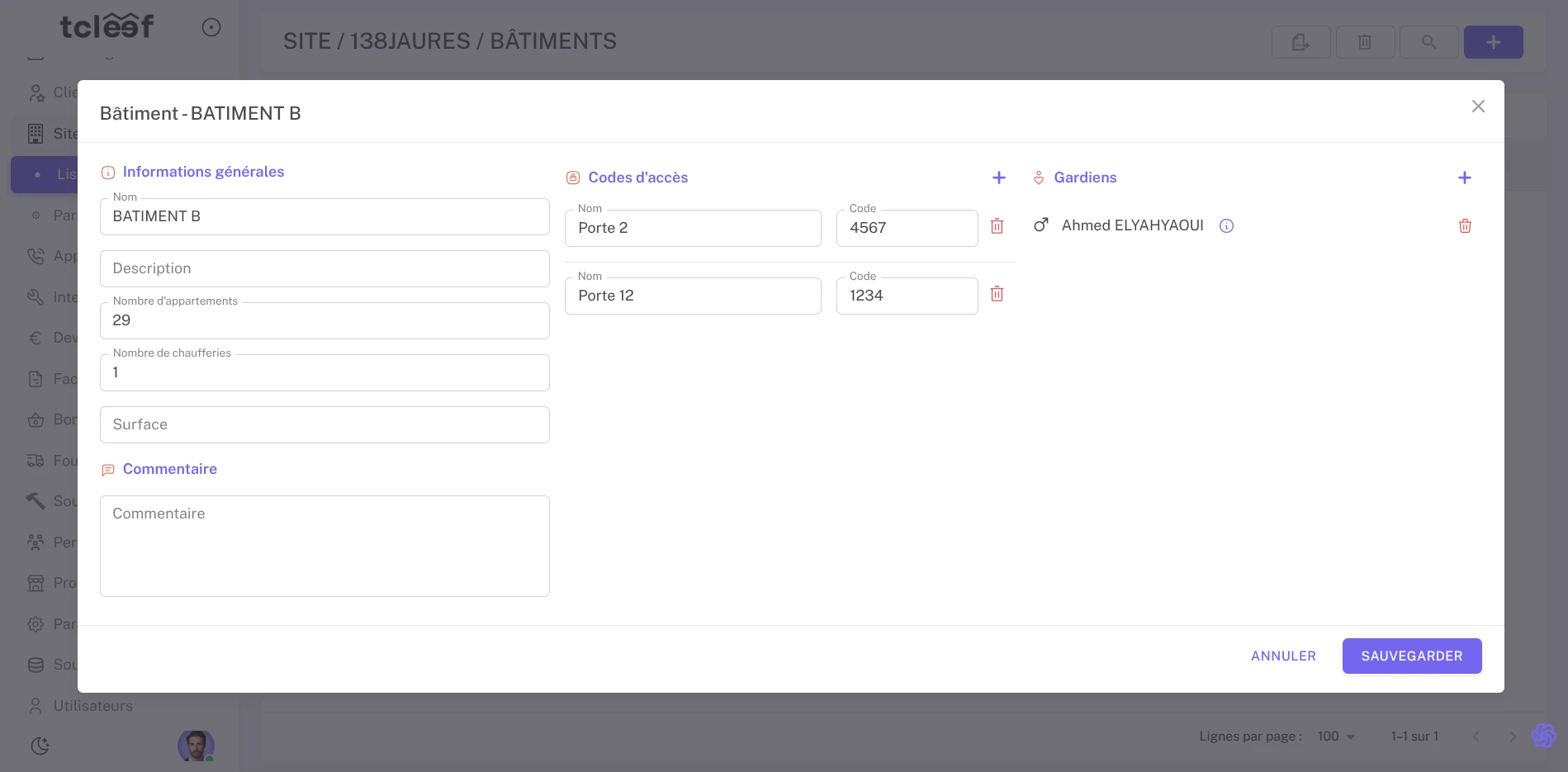Click the Surface input field

pos(324,425)
